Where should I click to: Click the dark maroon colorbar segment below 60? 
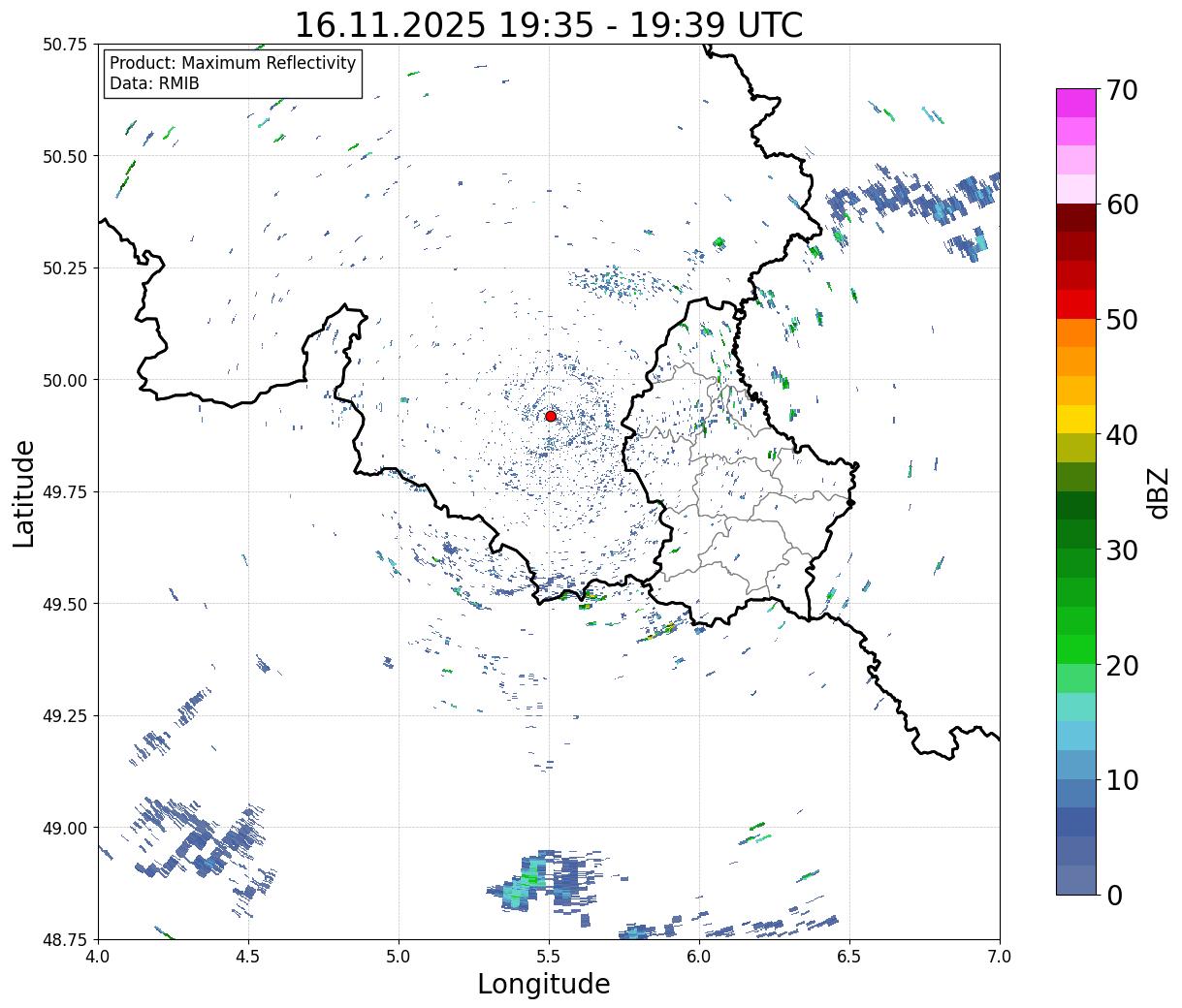click(1076, 217)
